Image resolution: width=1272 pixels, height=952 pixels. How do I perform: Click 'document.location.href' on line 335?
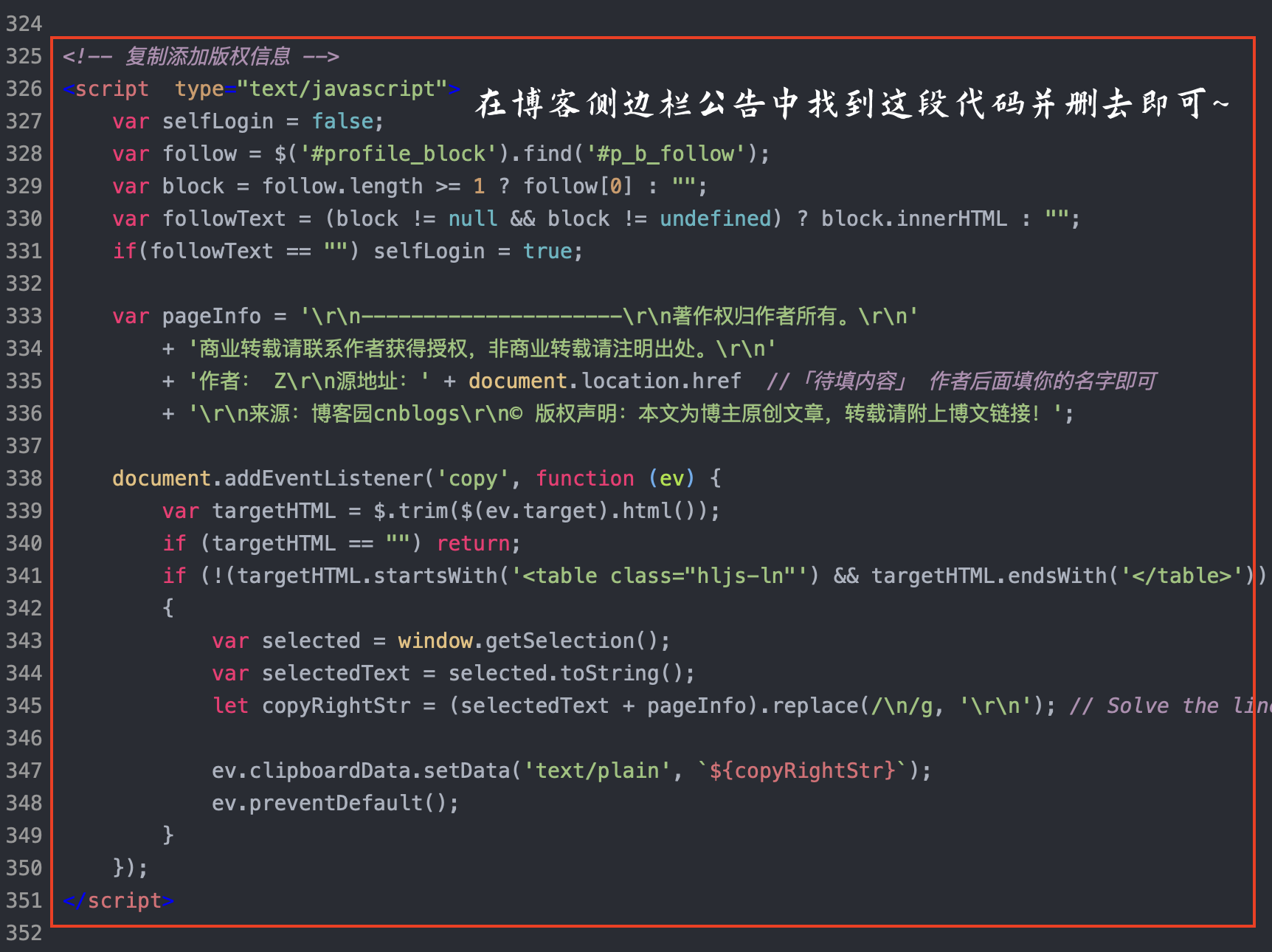[x=604, y=381]
